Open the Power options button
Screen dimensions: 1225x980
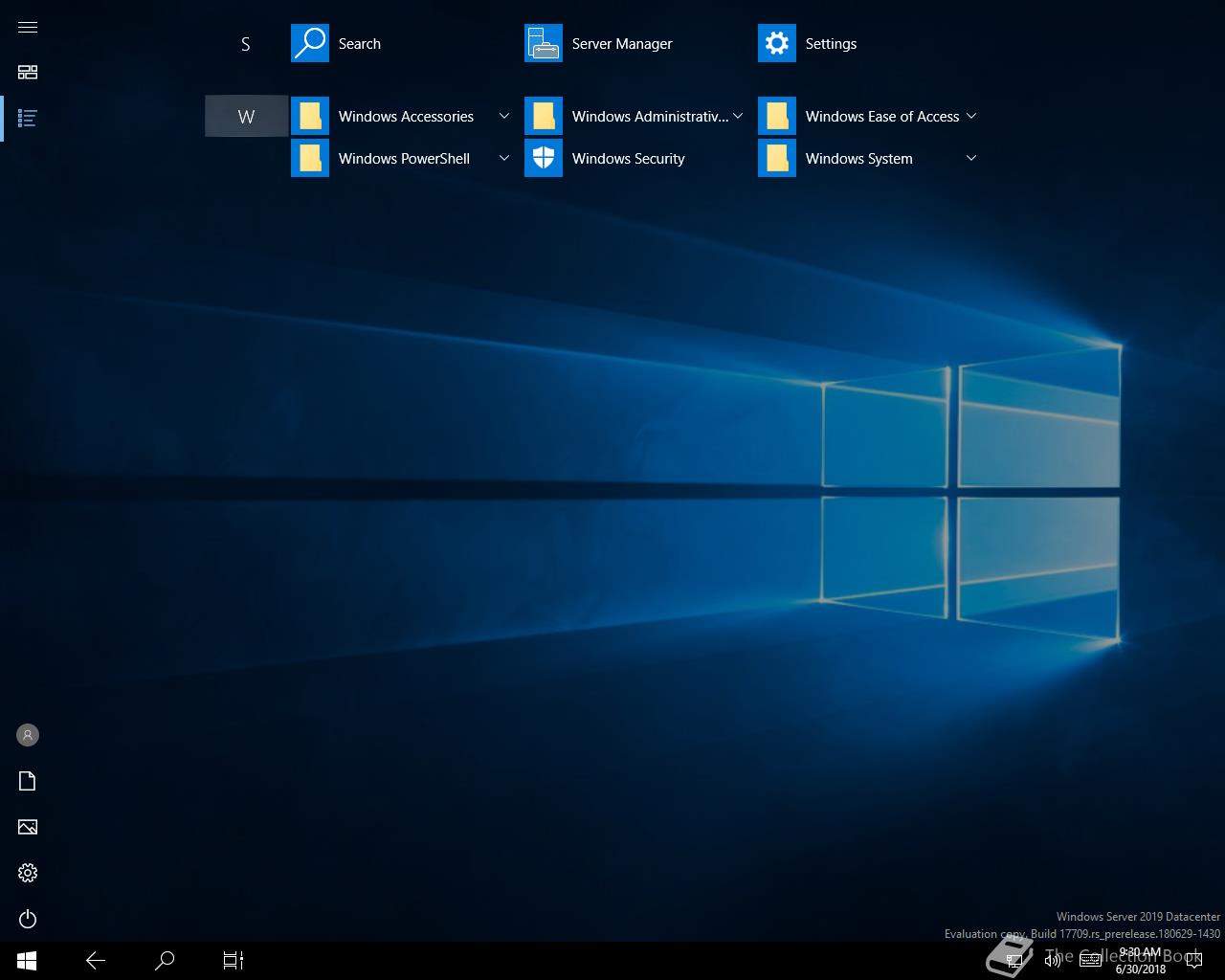point(28,919)
